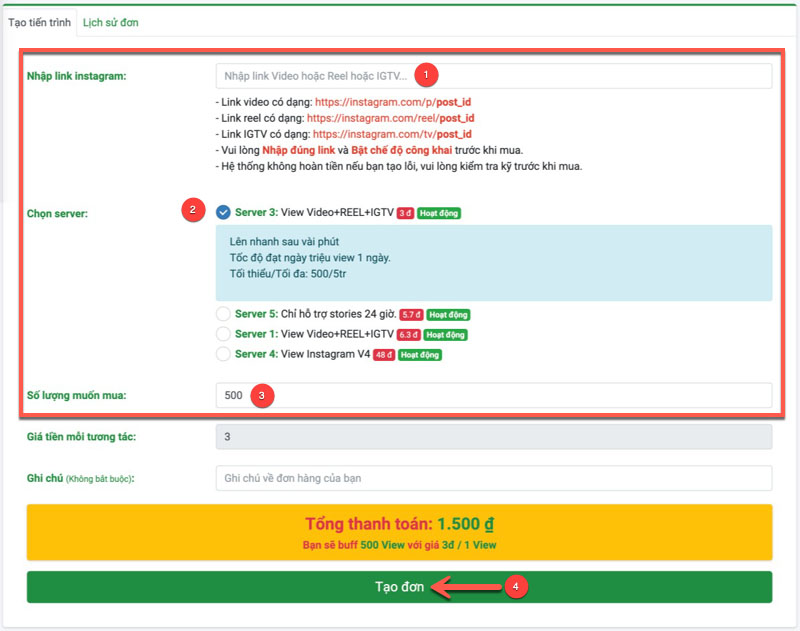Click the Bật chế độ công khai text
Screen dimensions: 800x631
(402, 150)
